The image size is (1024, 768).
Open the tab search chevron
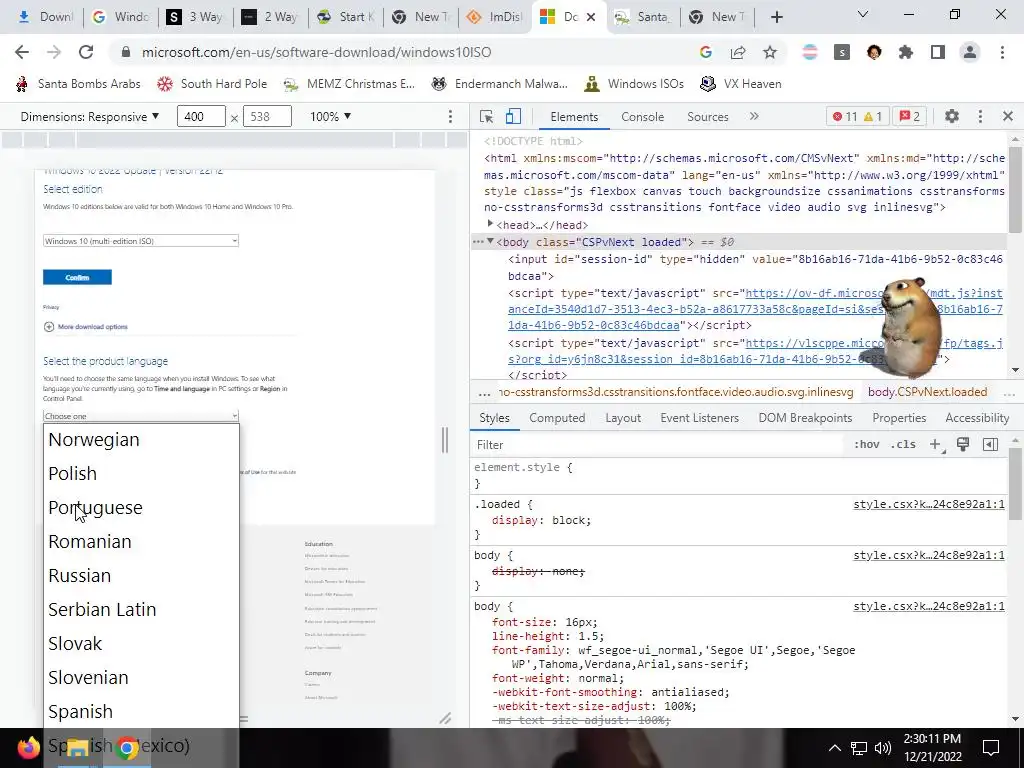coord(863,14)
